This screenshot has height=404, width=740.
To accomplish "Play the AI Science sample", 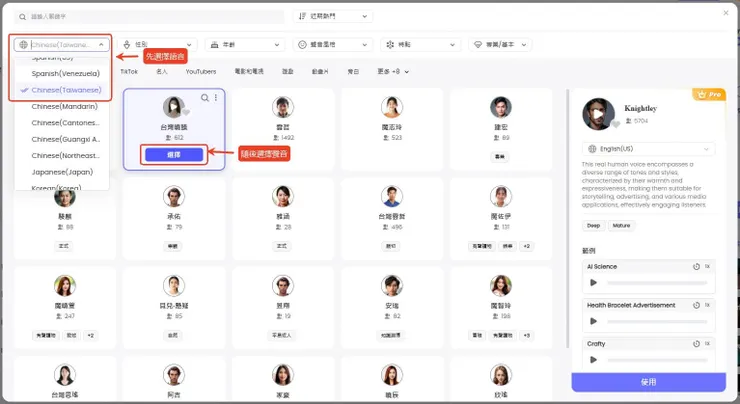I will click(x=593, y=283).
